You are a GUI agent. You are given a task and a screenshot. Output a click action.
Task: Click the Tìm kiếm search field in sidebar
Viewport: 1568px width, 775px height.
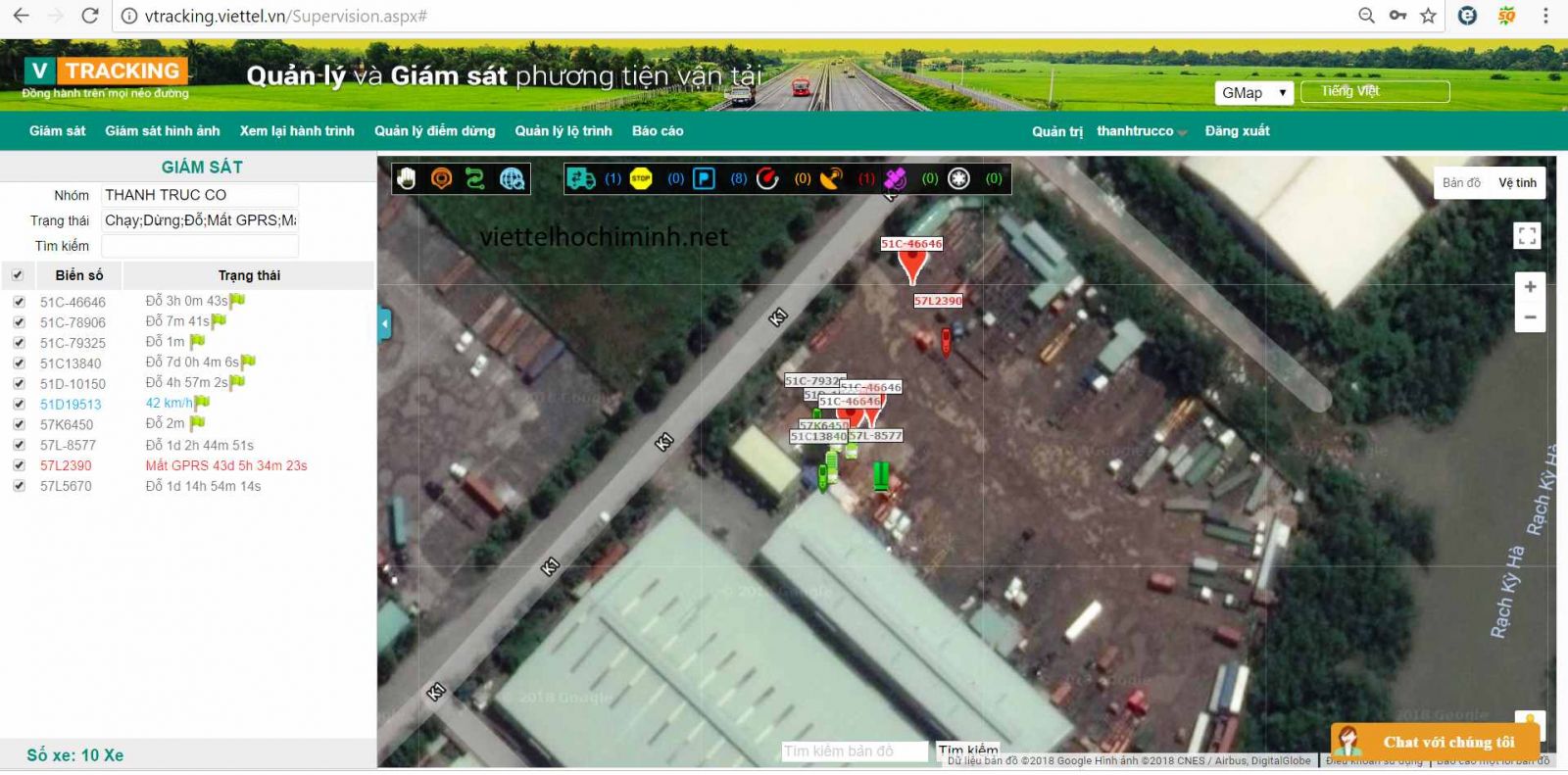point(200,246)
